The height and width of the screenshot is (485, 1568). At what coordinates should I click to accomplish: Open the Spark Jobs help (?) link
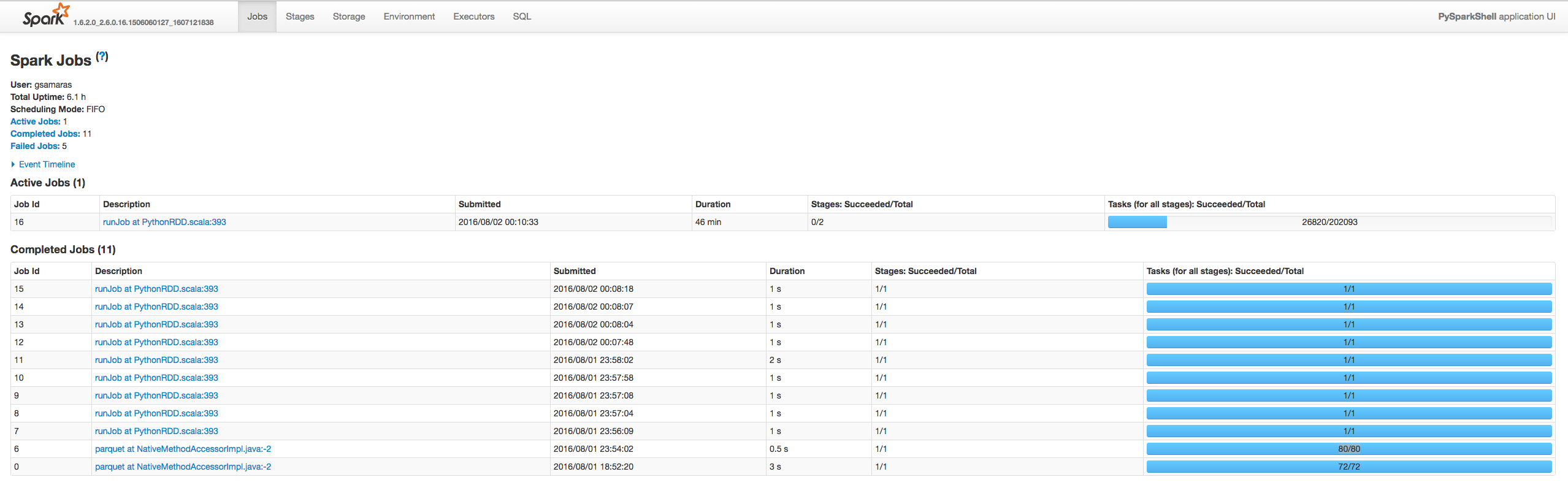tap(102, 56)
